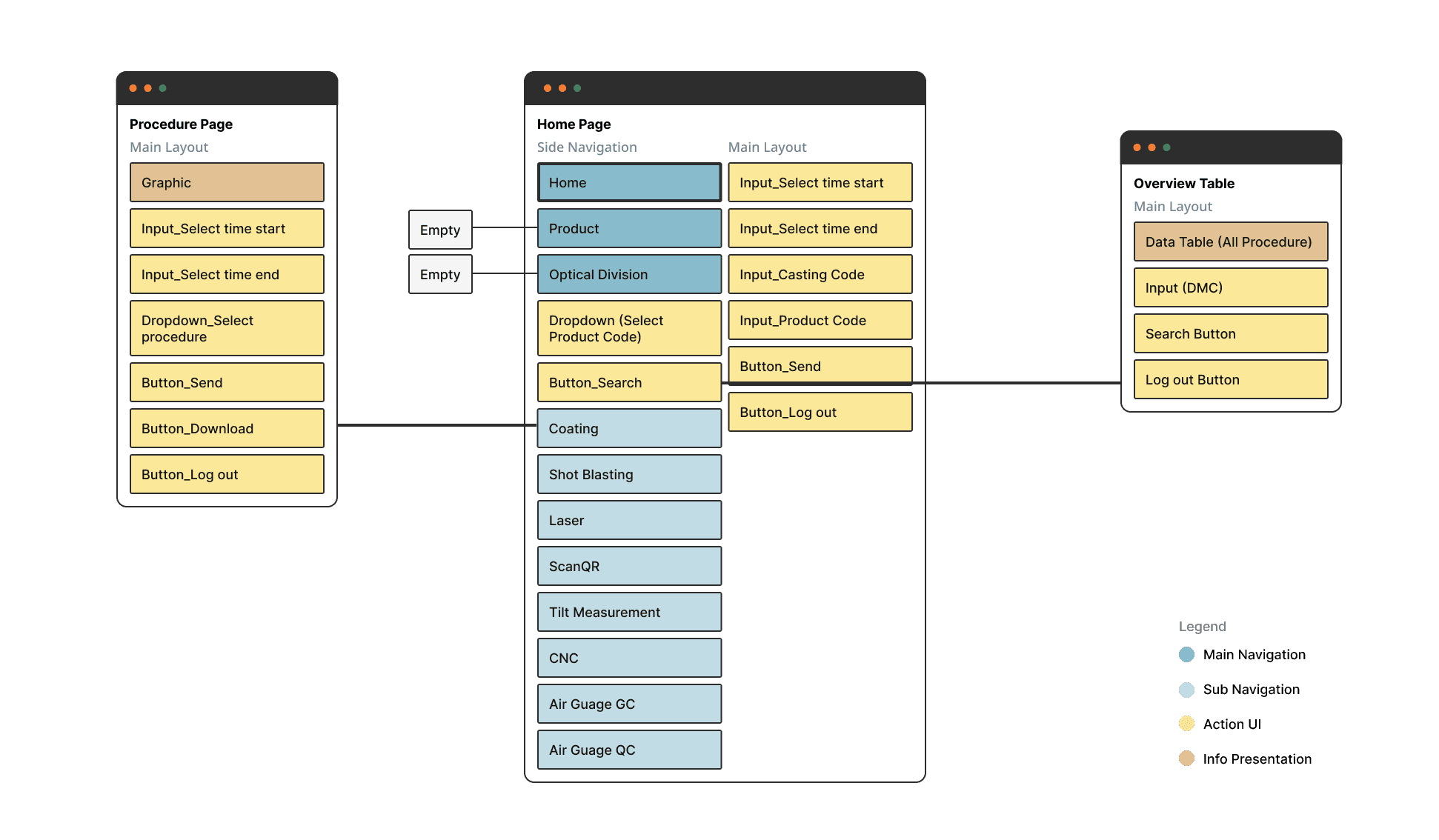Screen dimensions: 1439x840
Task: Click Input_Casting Code field
Action: point(820,274)
